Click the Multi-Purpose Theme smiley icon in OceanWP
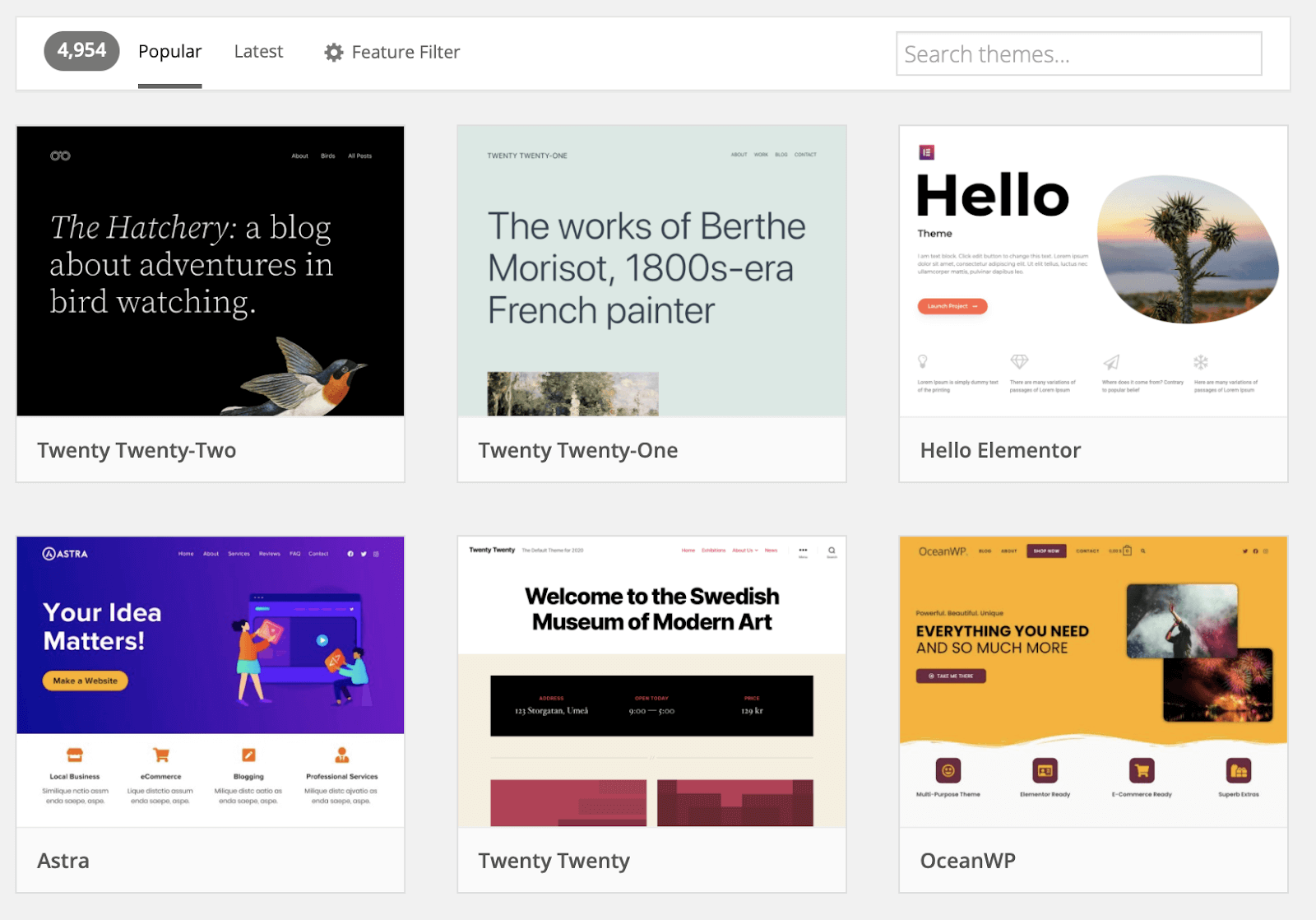This screenshot has height=920, width=1316. tap(948, 770)
